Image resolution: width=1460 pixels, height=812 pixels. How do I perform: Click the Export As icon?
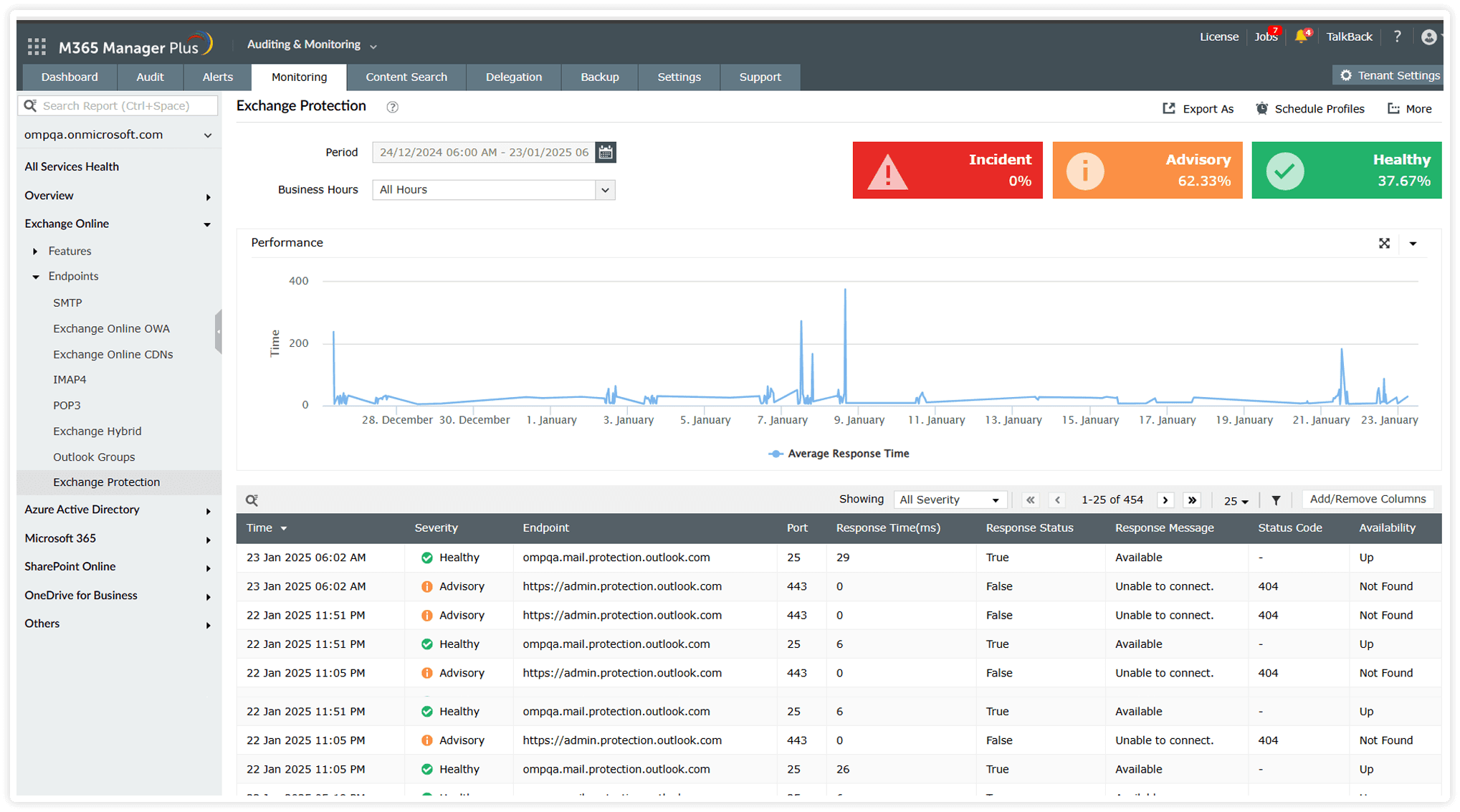click(x=1170, y=108)
